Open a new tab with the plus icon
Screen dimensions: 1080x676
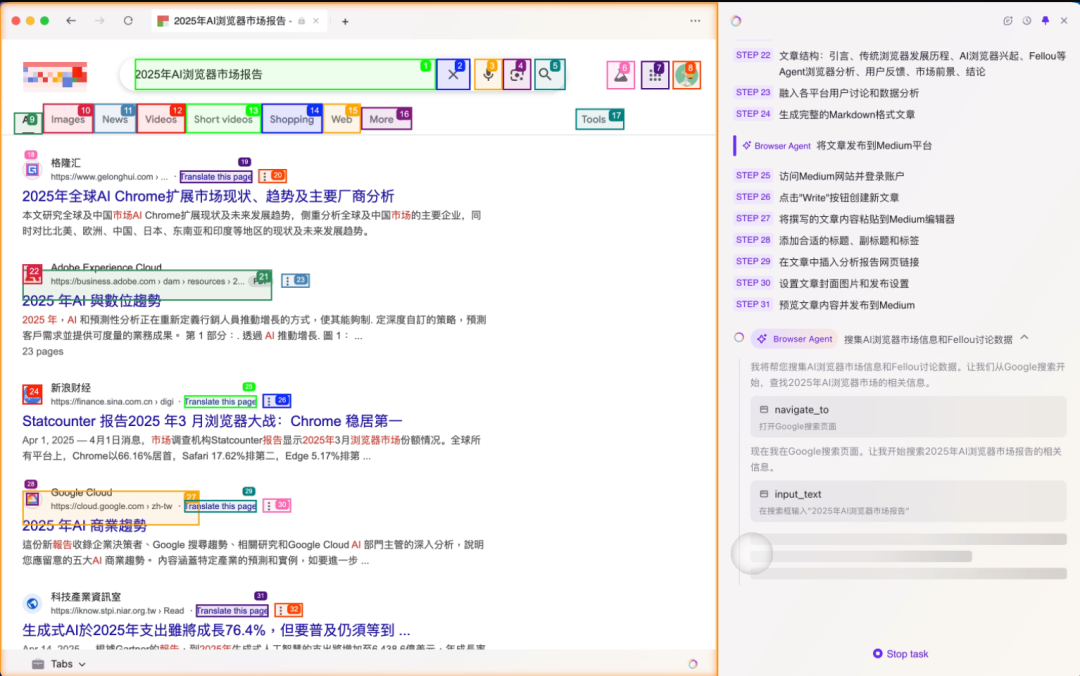click(345, 21)
